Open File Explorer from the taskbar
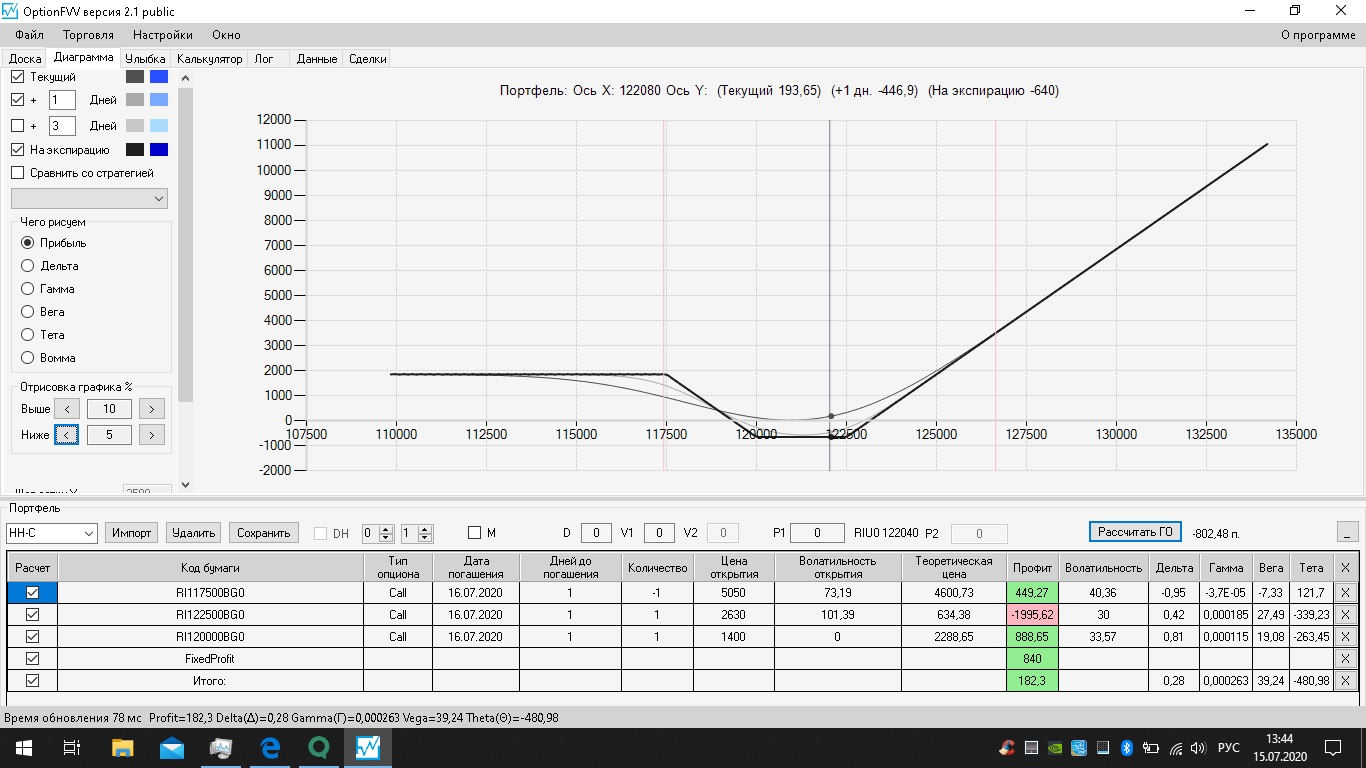This screenshot has width=1366, height=768. (x=122, y=748)
